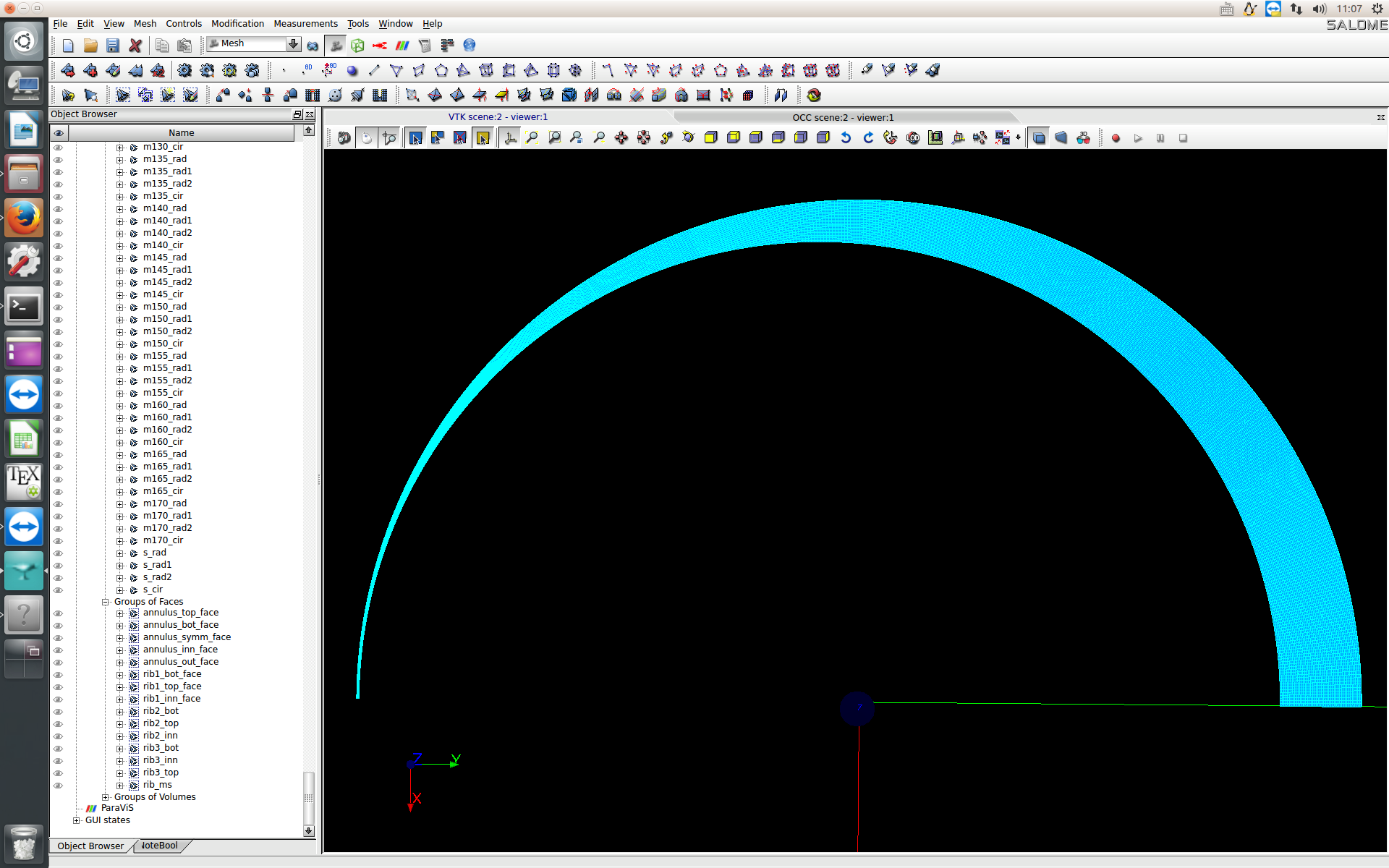Image resolution: width=1389 pixels, height=868 pixels.
Task: Click the Save document icon
Action: pos(113,46)
